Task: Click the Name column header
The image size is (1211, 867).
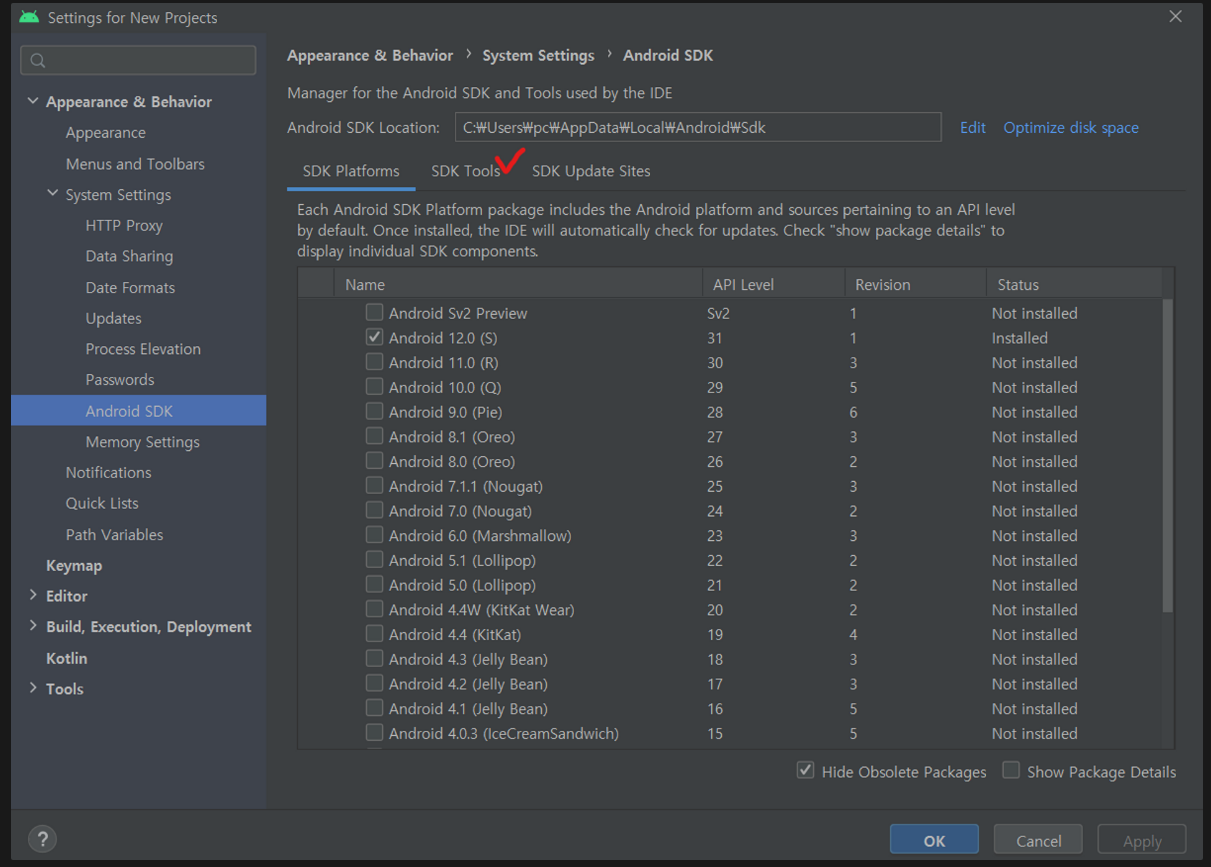Action: (x=518, y=284)
